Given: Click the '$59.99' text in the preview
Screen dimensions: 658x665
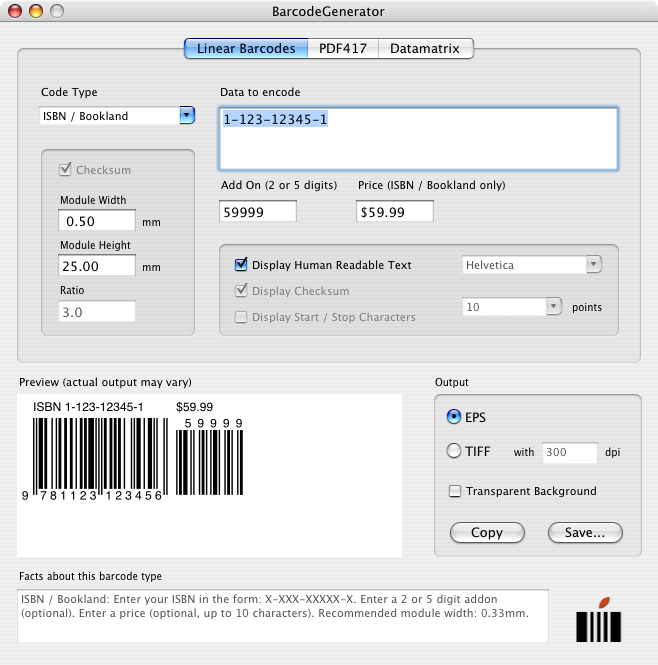Looking at the screenshot, I should [x=194, y=407].
